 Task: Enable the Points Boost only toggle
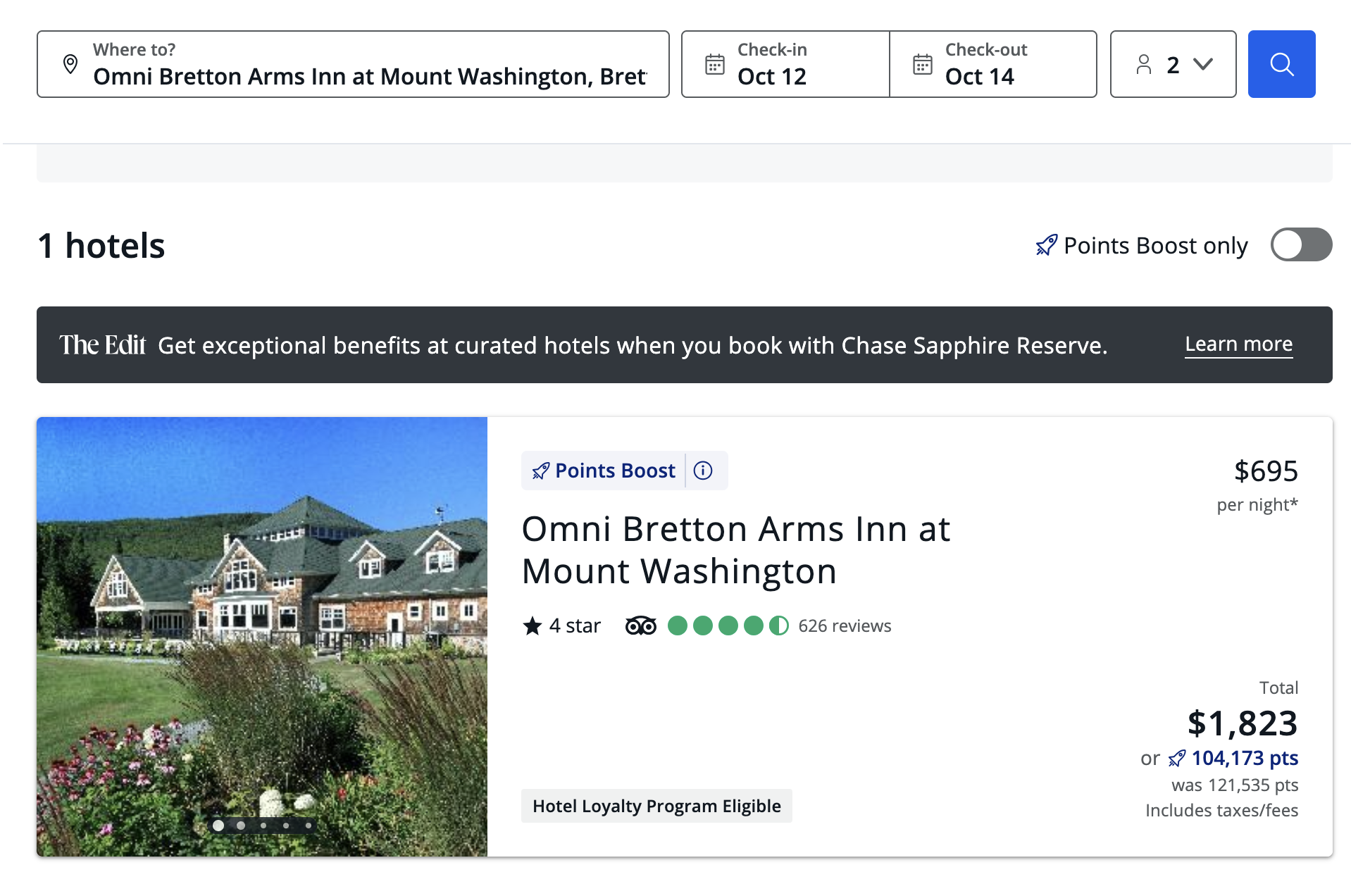(1300, 245)
